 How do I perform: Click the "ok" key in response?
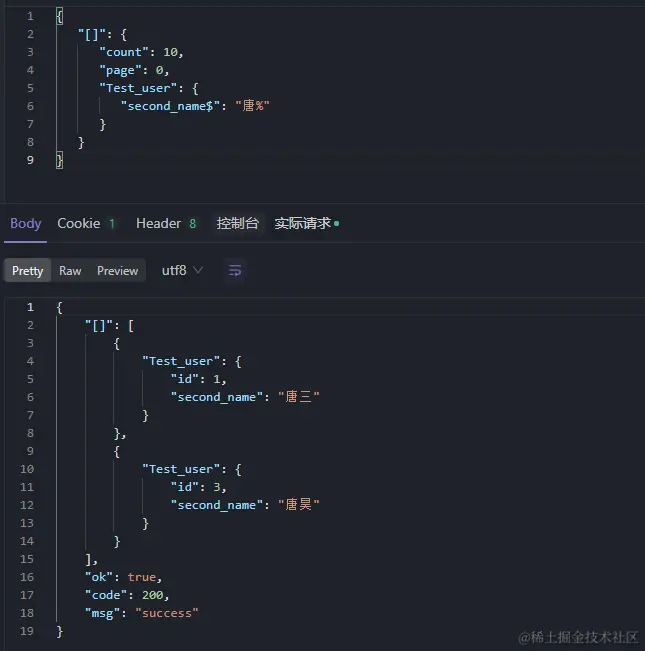click(99, 577)
